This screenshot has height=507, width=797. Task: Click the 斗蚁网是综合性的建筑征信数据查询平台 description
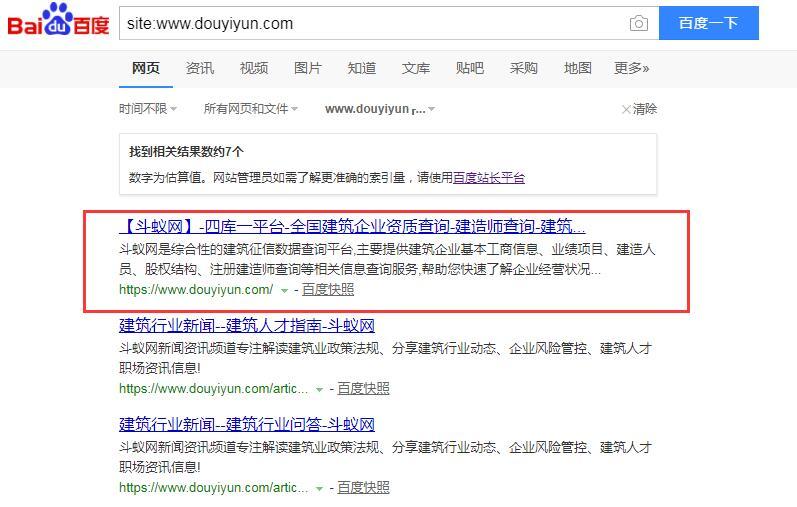tap(387, 259)
